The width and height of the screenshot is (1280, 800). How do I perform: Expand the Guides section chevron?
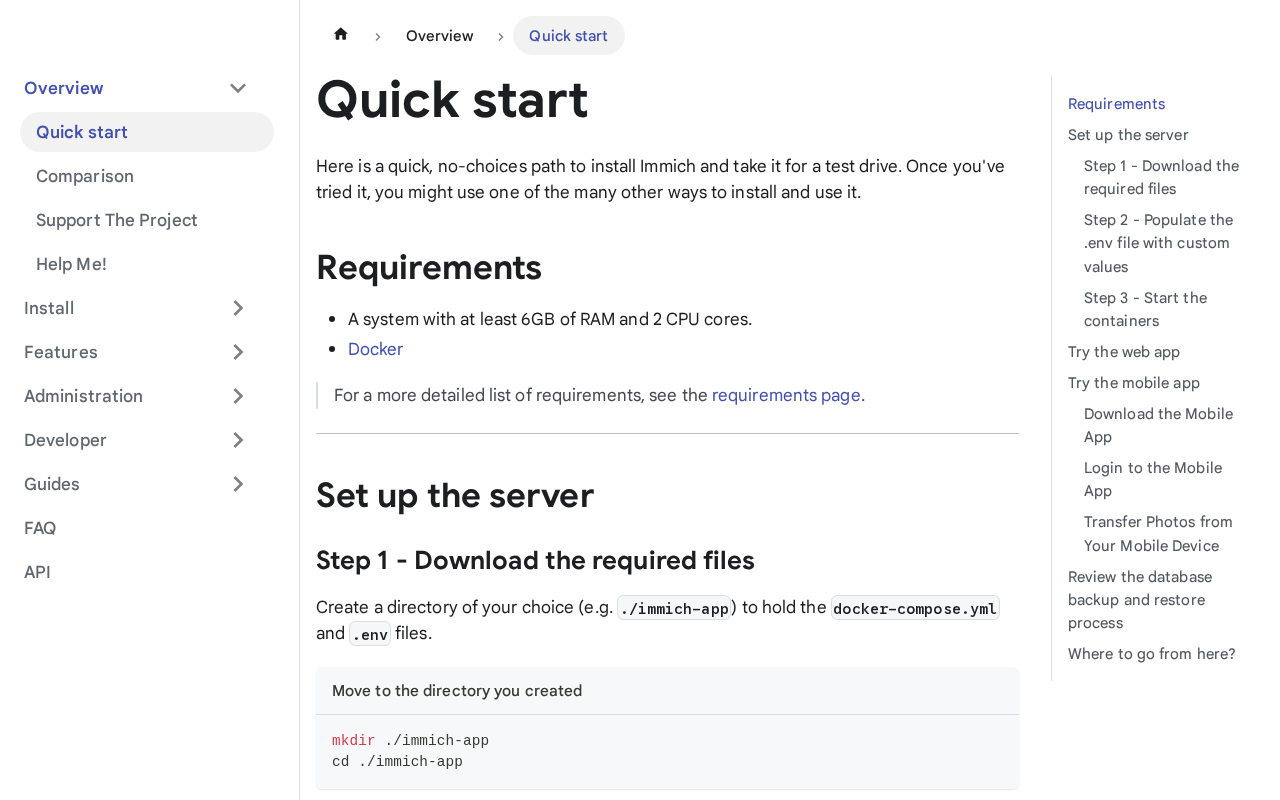(238, 484)
